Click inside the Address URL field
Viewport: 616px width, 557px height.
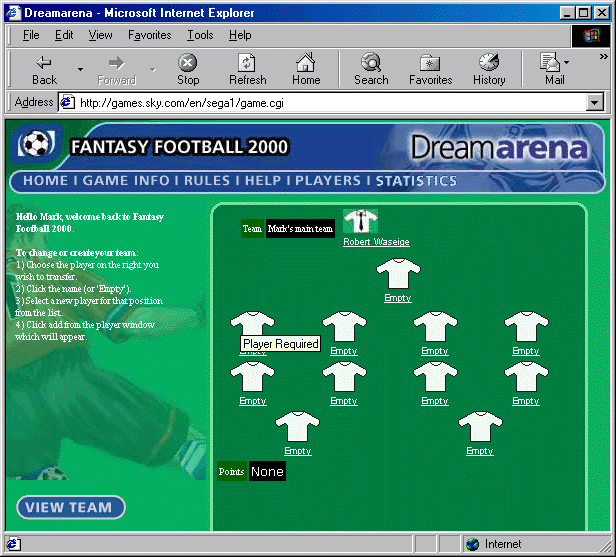[330, 102]
